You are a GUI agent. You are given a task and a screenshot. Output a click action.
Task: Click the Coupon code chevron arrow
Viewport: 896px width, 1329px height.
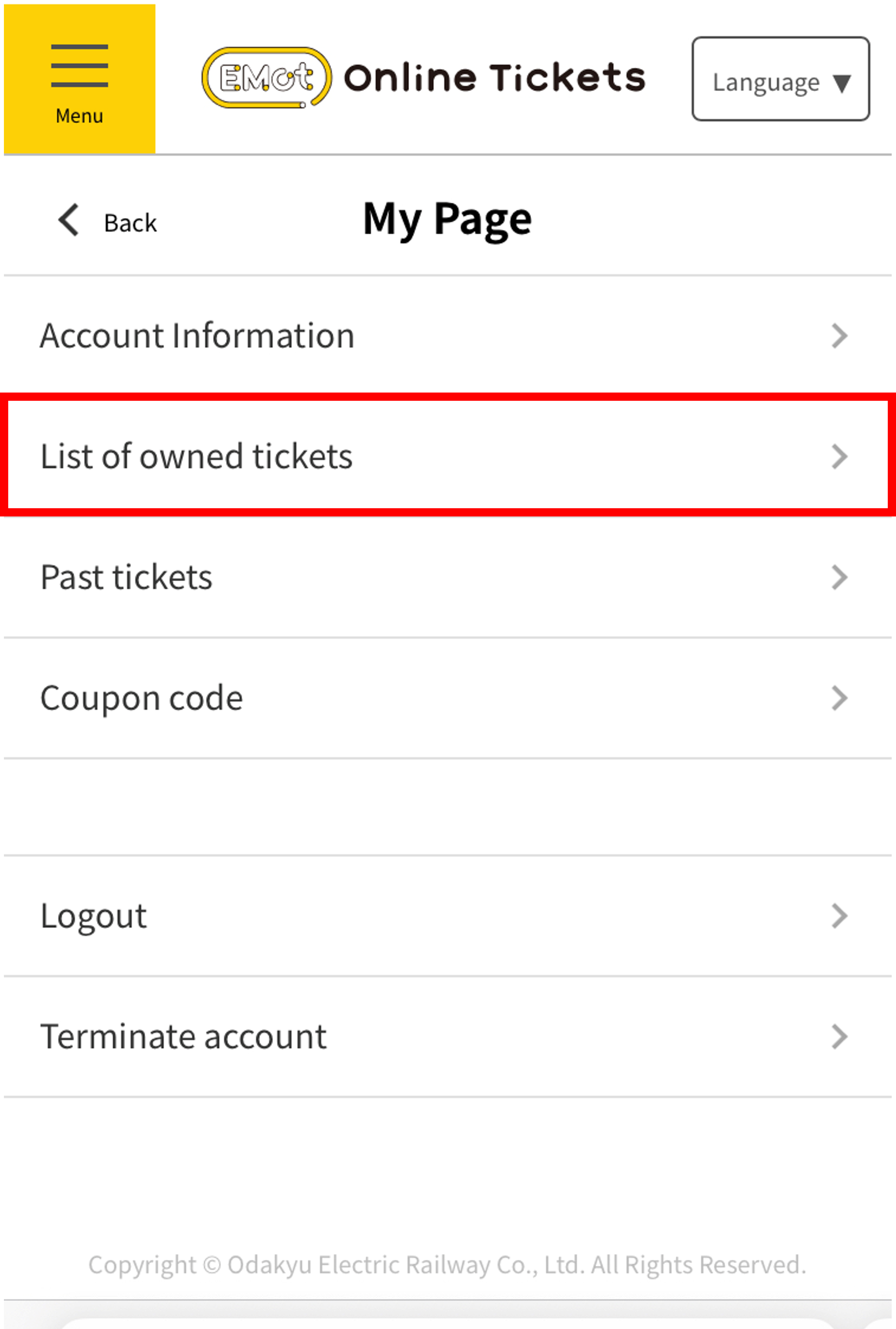(839, 698)
